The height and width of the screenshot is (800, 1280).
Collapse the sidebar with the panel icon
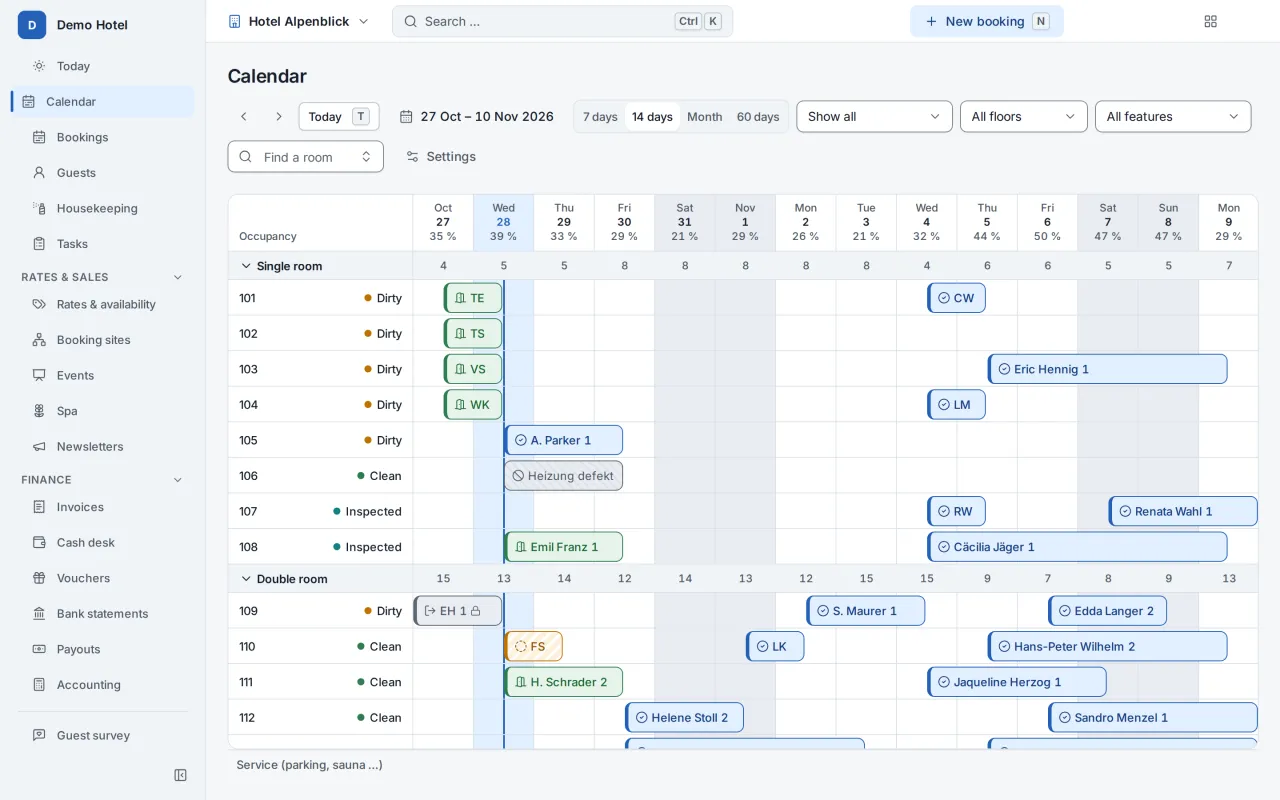pyautogui.click(x=180, y=775)
